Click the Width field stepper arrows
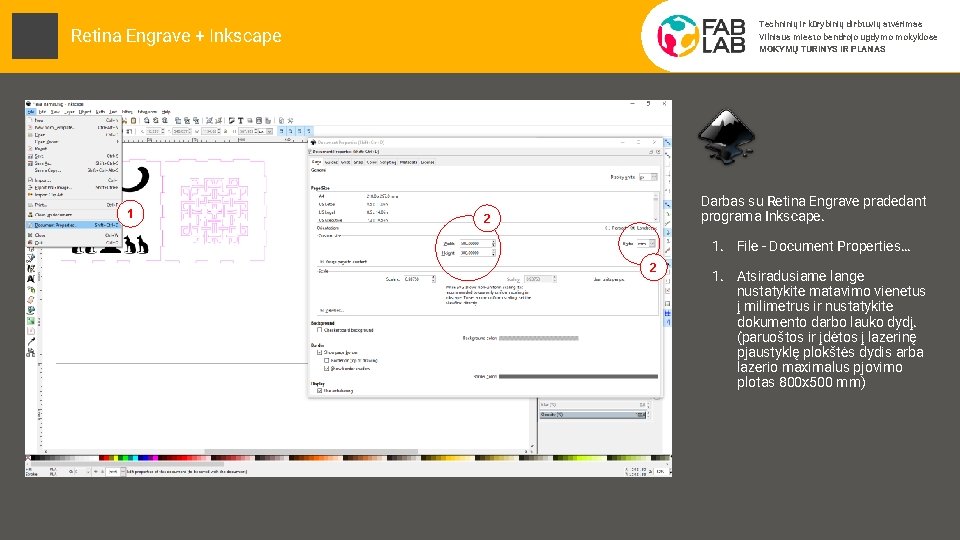 [x=493, y=243]
